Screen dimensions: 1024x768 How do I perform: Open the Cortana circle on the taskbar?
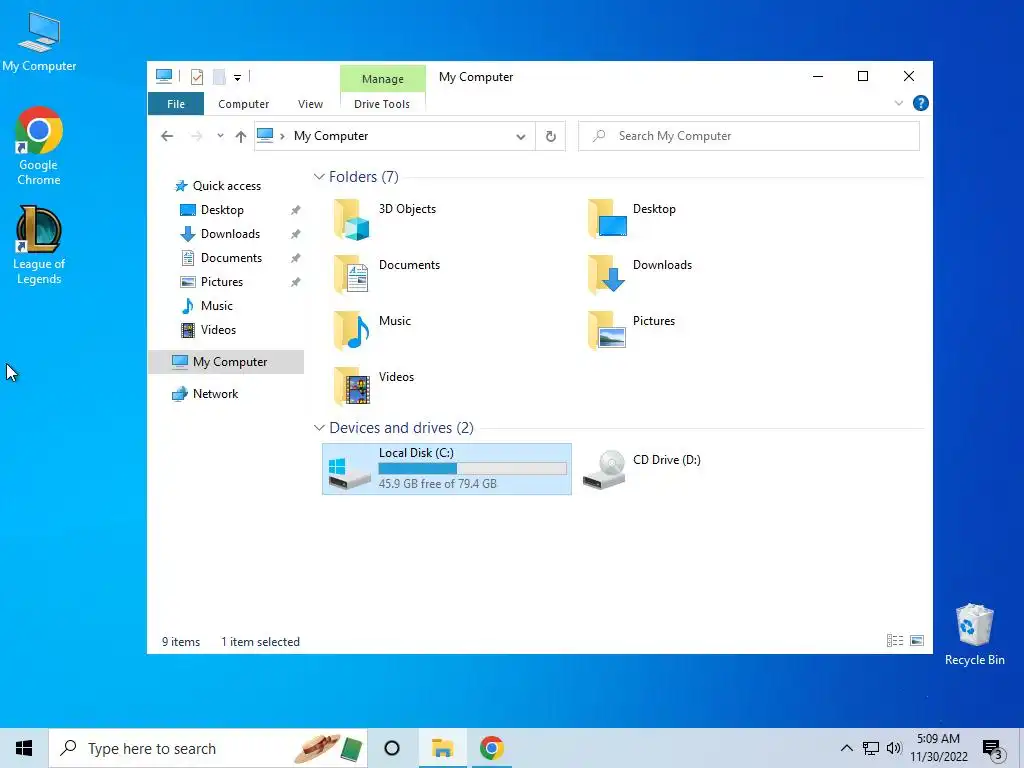pyautogui.click(x=392, y=748)
